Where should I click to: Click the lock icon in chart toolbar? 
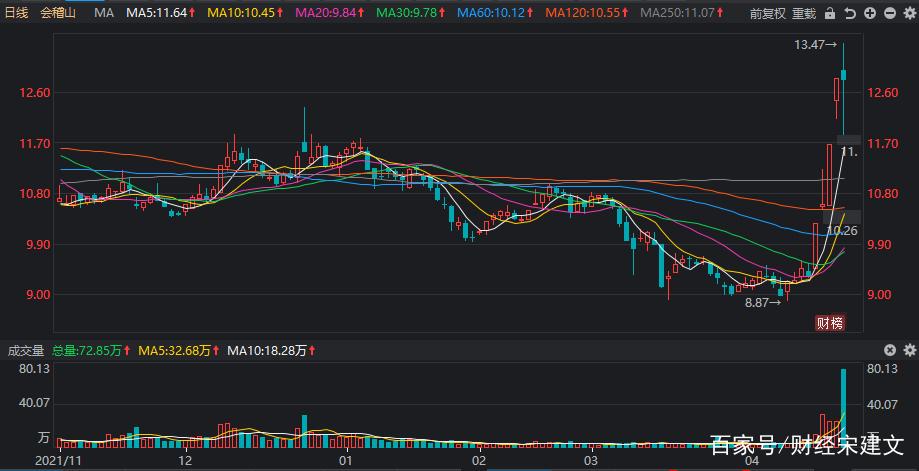[830, 13]
